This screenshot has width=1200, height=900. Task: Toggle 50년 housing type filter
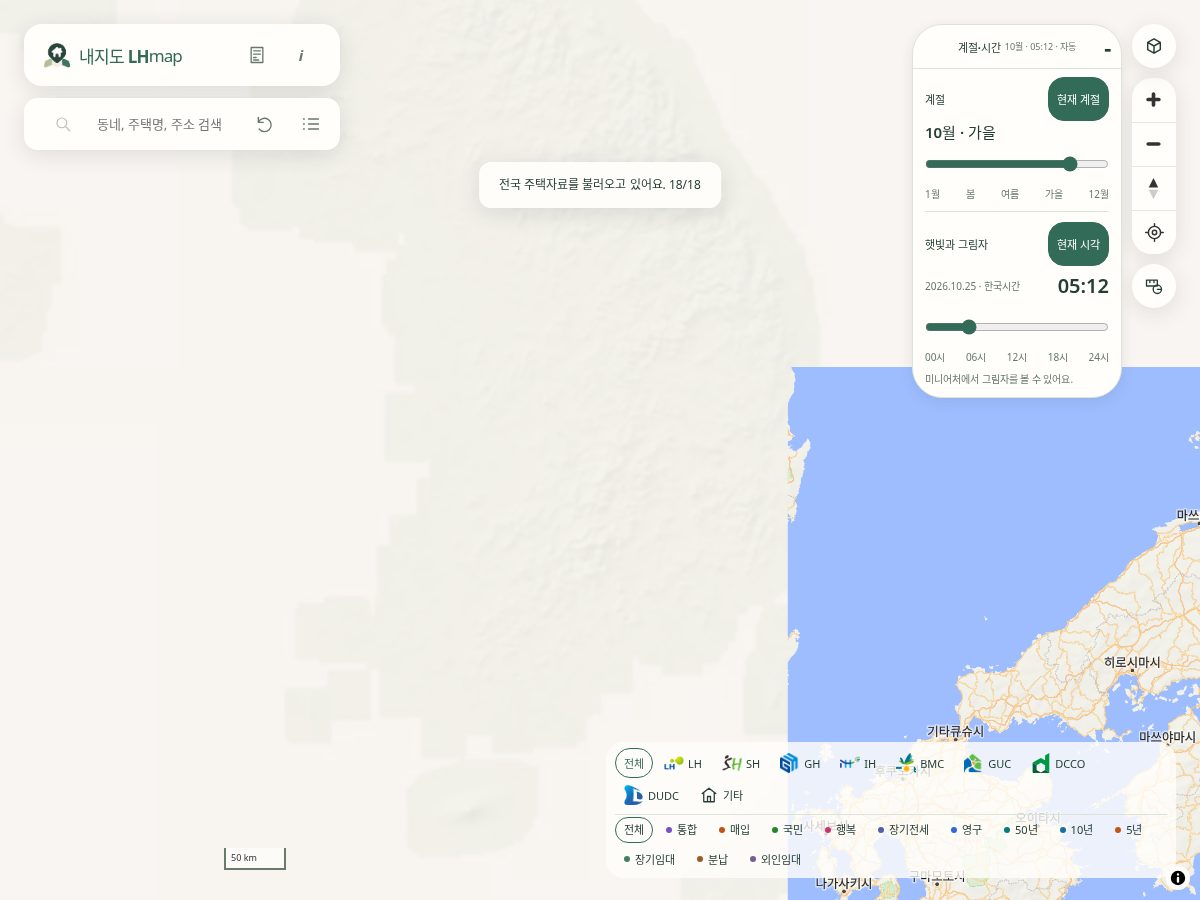(1022, 830)
